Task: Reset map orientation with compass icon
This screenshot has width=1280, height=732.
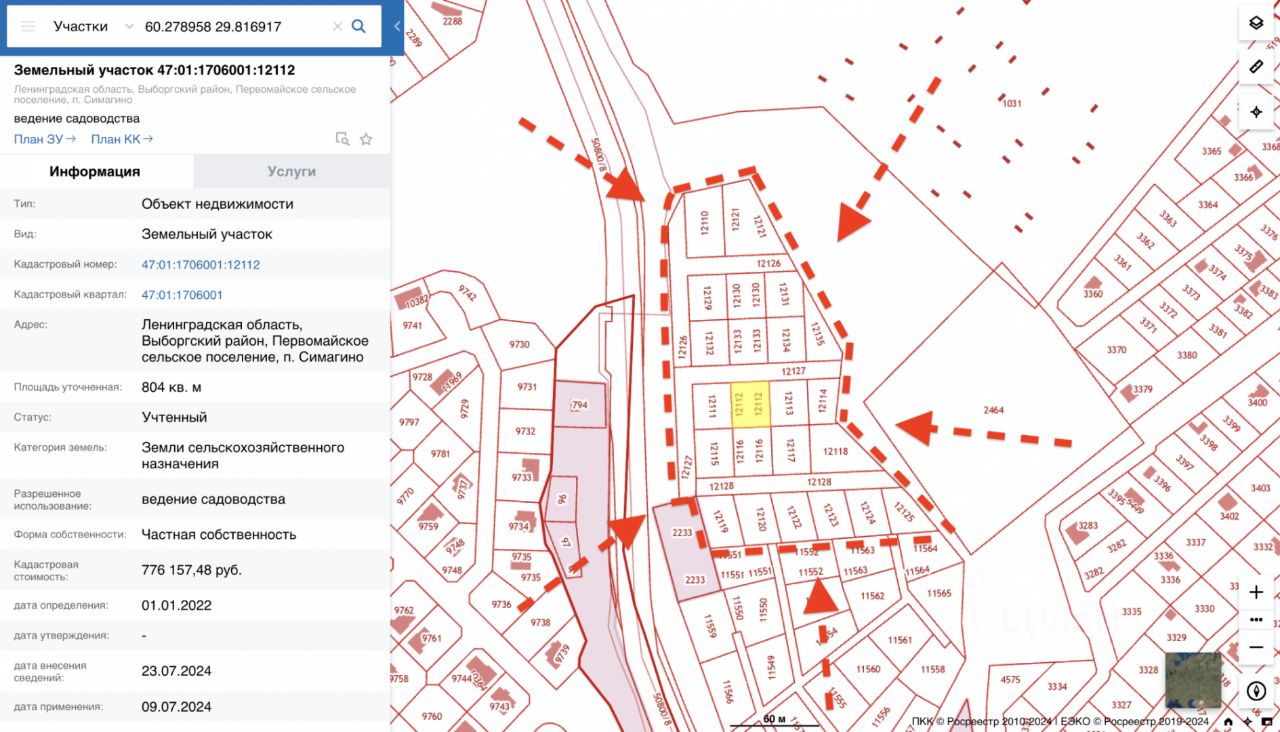Action: (x=1257, y=691)
